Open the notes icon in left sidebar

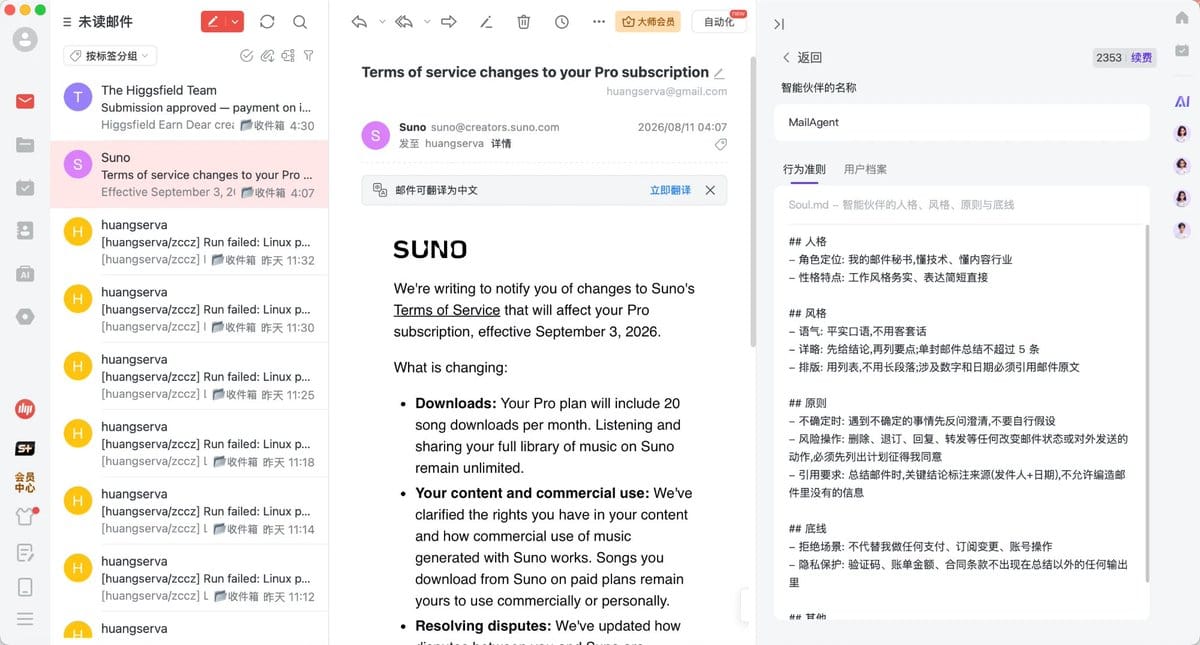25,552
